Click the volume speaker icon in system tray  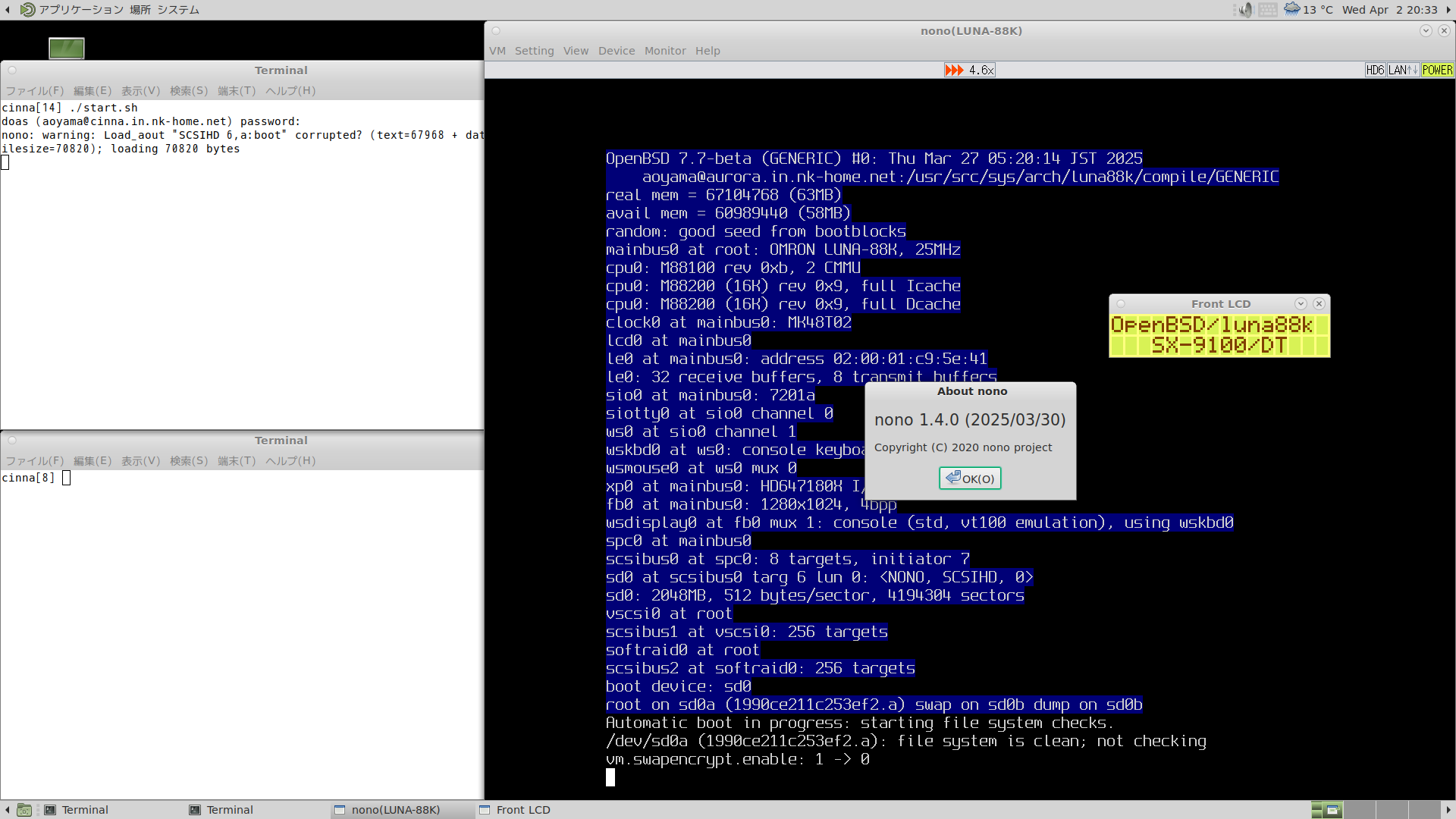1245,10
